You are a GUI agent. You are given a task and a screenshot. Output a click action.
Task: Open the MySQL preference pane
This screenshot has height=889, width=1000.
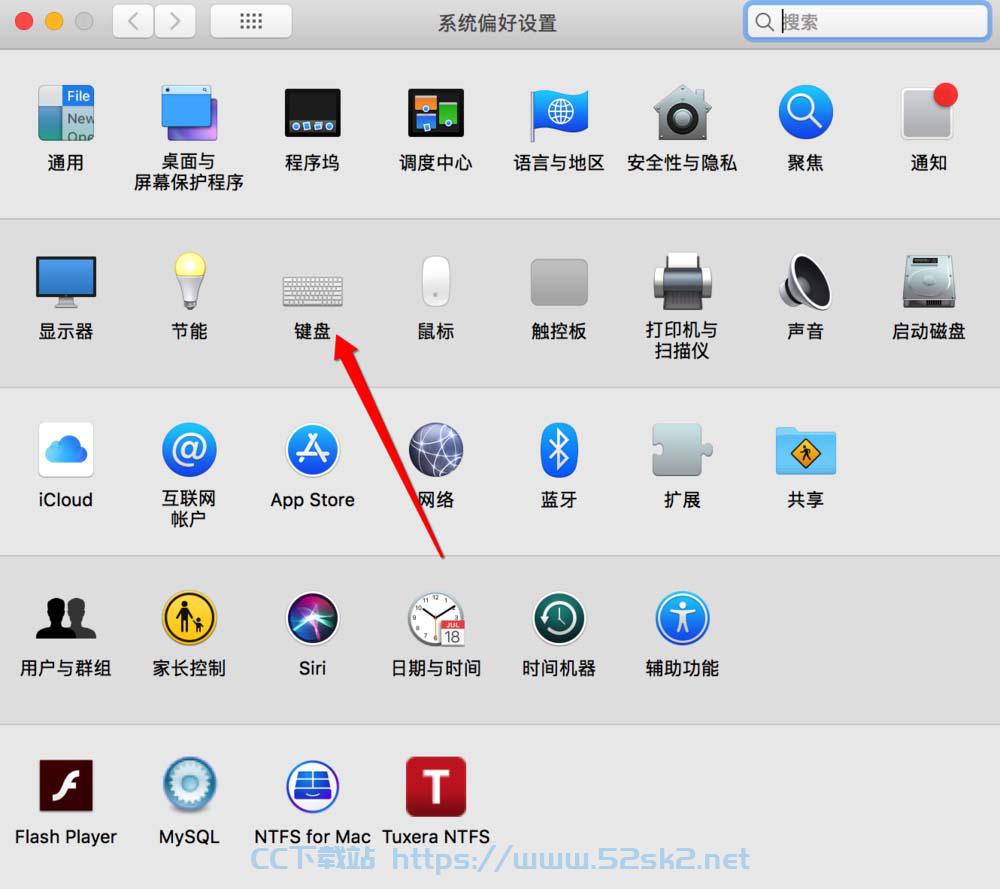[189, 784]
